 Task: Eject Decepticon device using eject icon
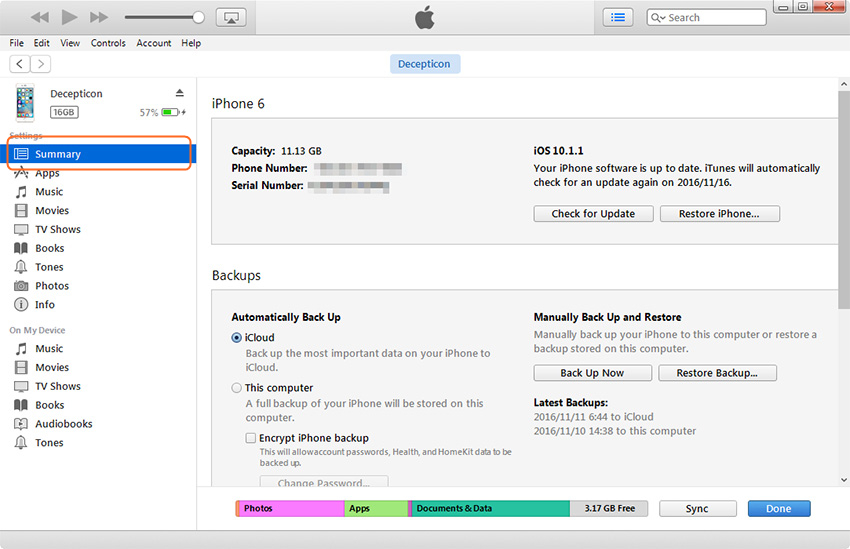tap(180, 93)
